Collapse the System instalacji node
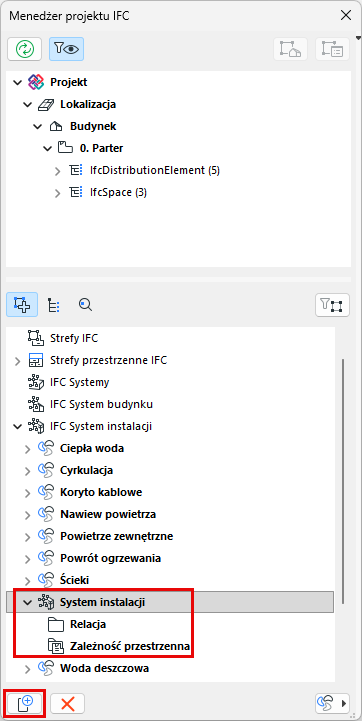The image size is (362, 721). point(28,602)
